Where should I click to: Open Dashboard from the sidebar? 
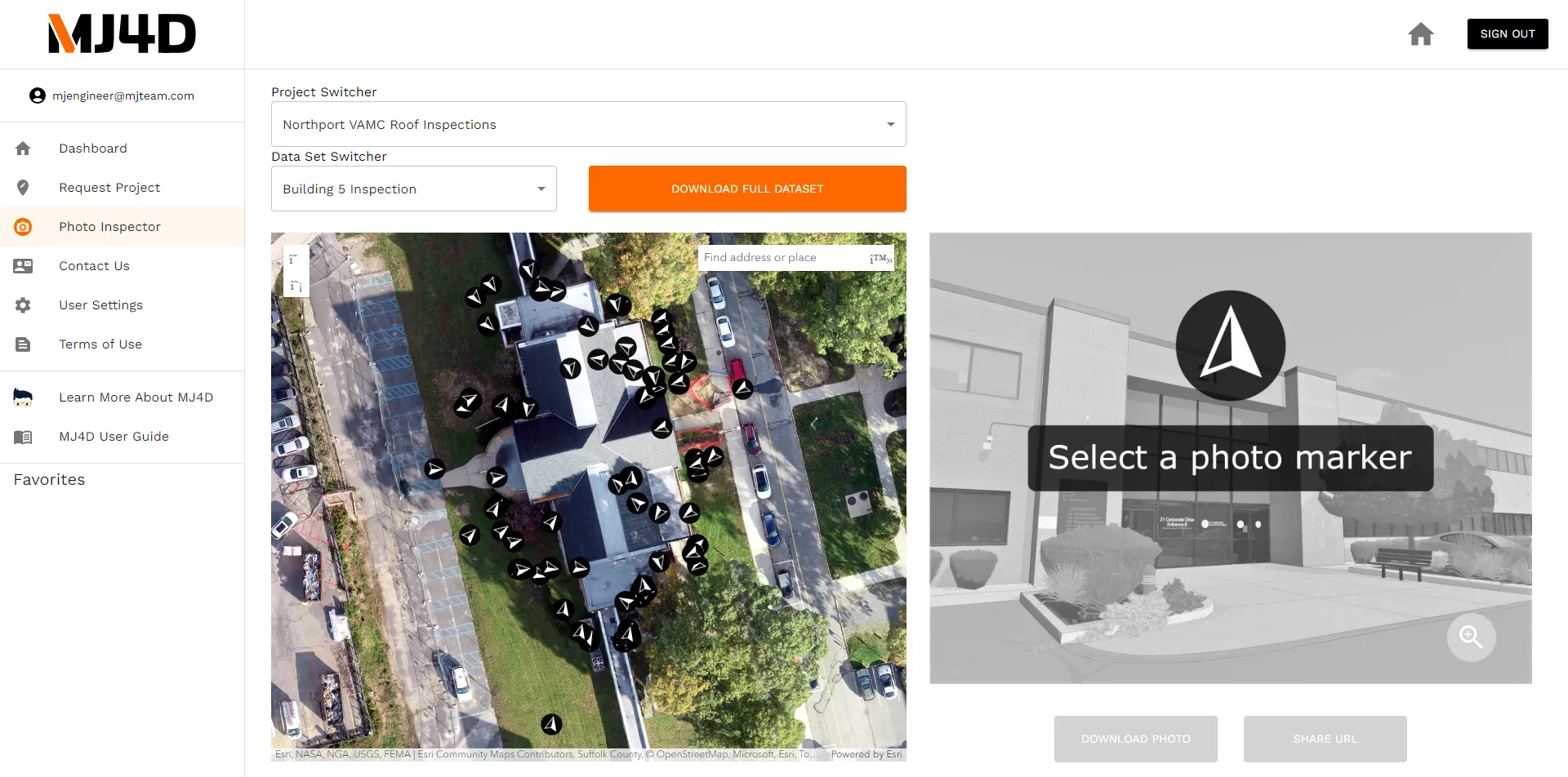(x=122, y=149)
